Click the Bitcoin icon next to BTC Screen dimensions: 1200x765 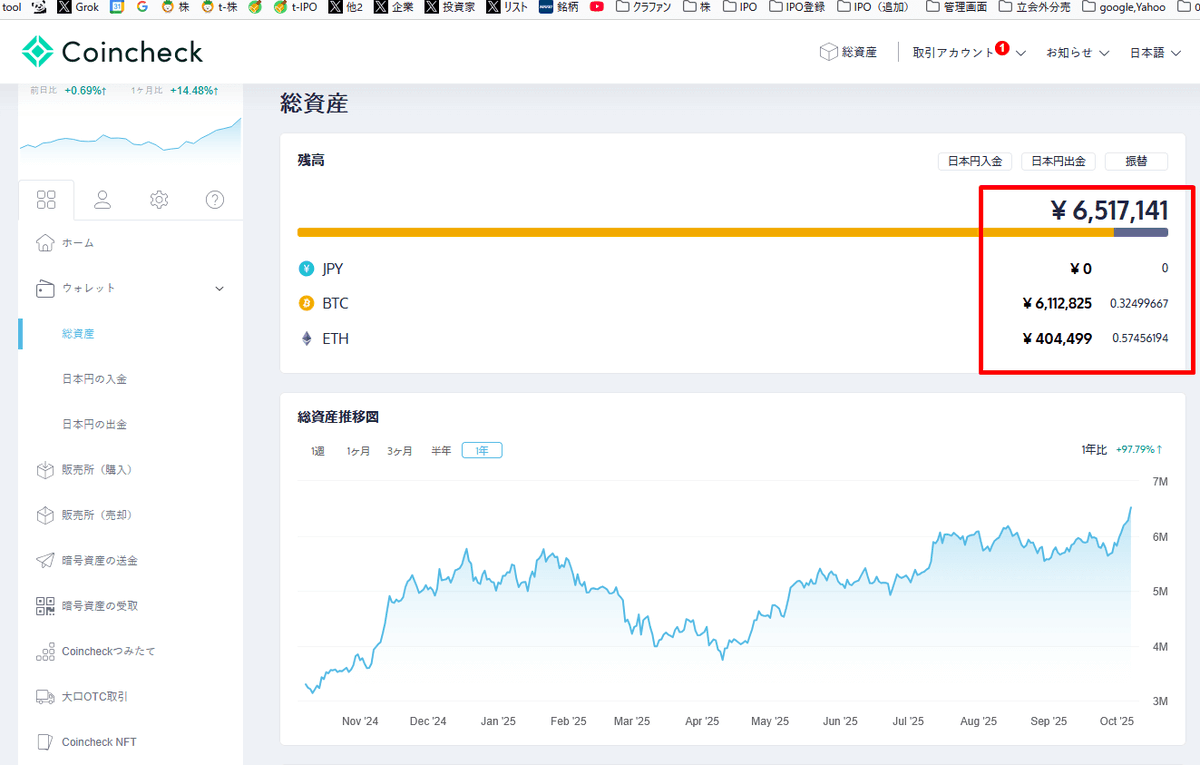point(306,303)
